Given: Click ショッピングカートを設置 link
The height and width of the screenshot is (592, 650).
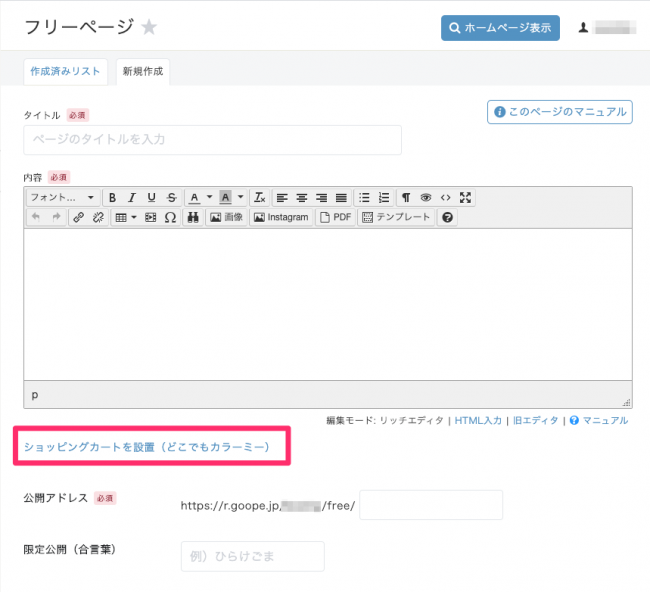Looking at the screenshot, I should pyautogui.click(x=147, y=446).
